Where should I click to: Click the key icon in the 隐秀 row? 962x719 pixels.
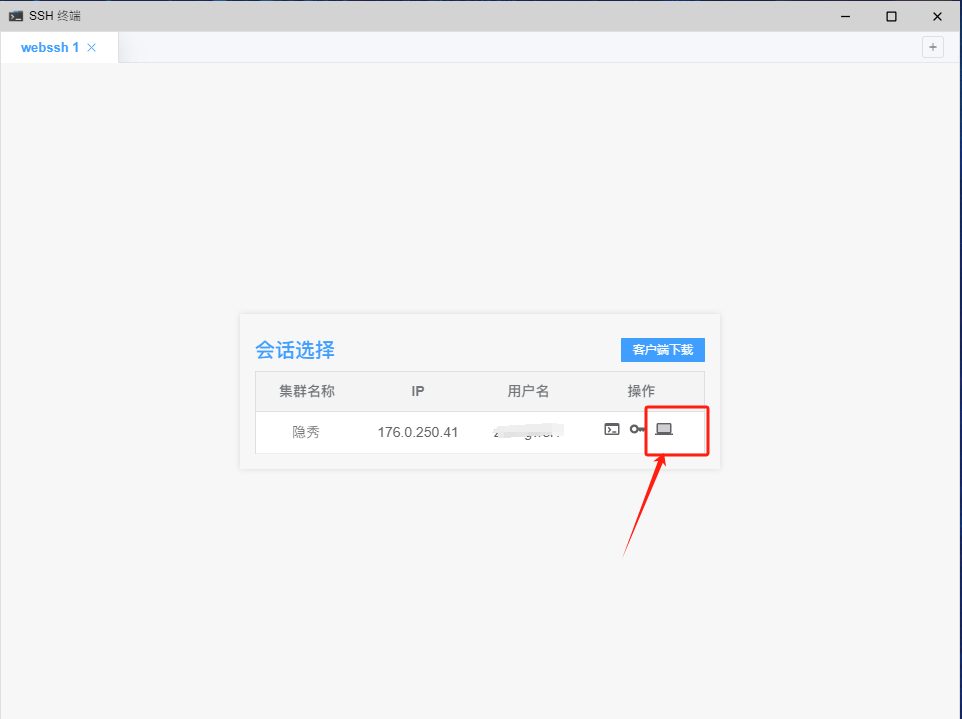coord(637,429)
